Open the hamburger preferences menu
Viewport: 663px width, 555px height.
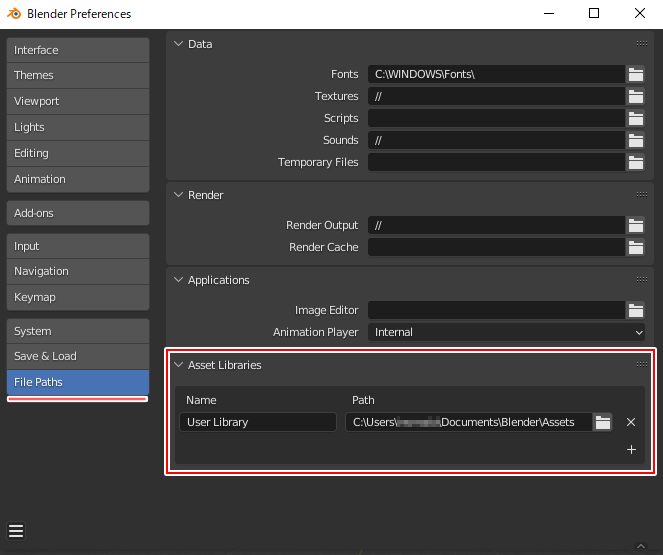pos(16,531)
